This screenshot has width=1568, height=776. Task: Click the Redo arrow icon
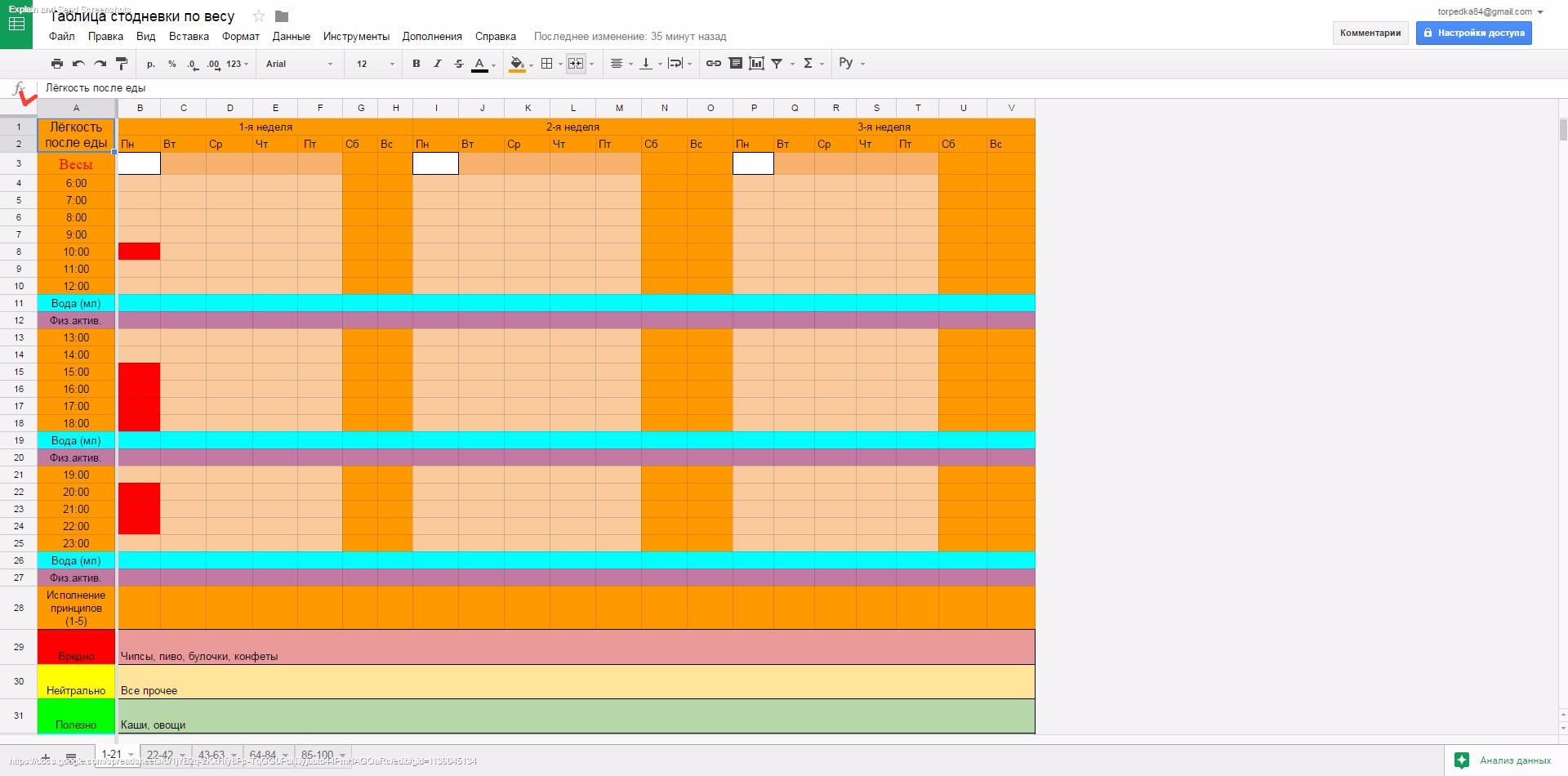(x=100, y=64)
